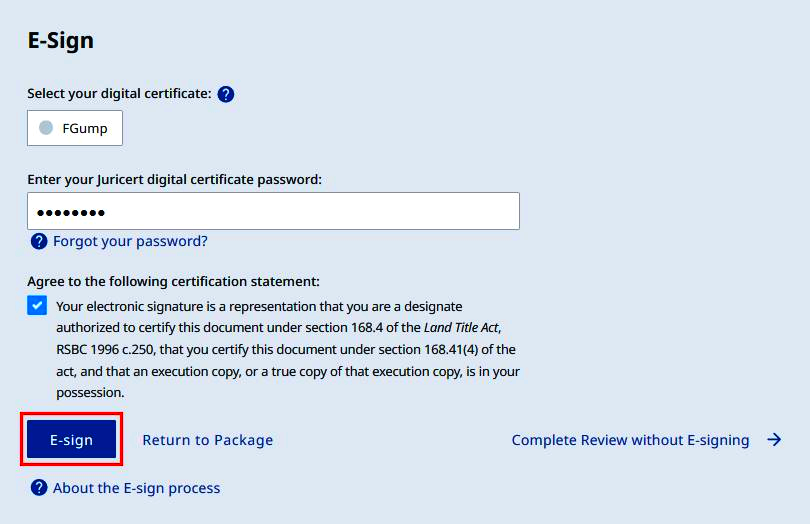
Task: Click the Enter your Juricert password label
Action: (175, 179)
